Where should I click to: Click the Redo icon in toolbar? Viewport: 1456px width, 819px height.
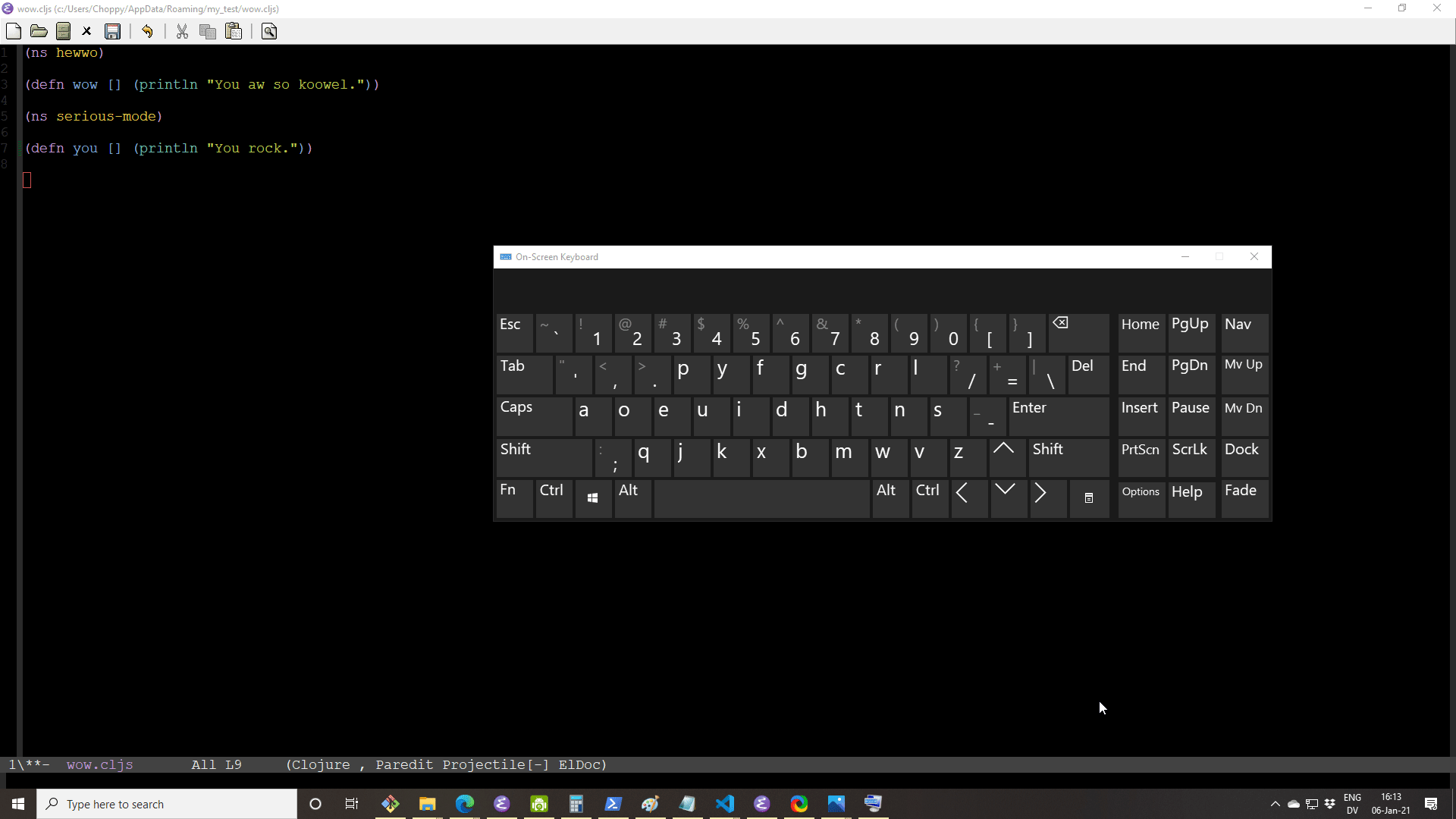point(147,32)
